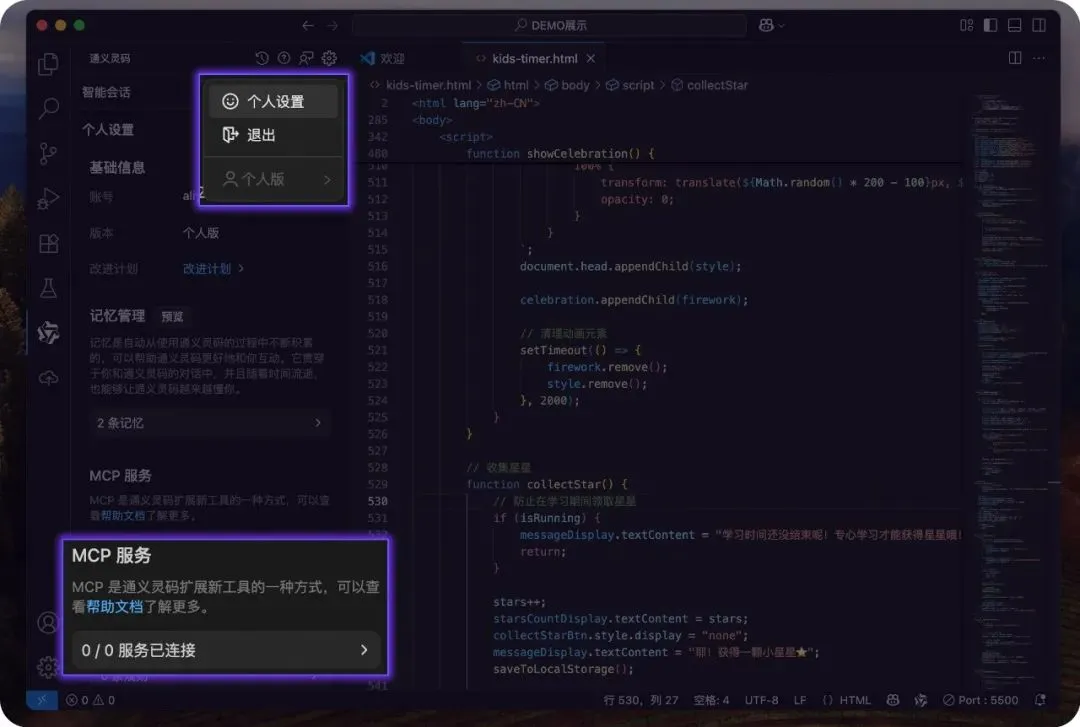1080x727 pixels.
Task: Toggle Live Server at Port : 5500
Action: (x=980, y=700)
